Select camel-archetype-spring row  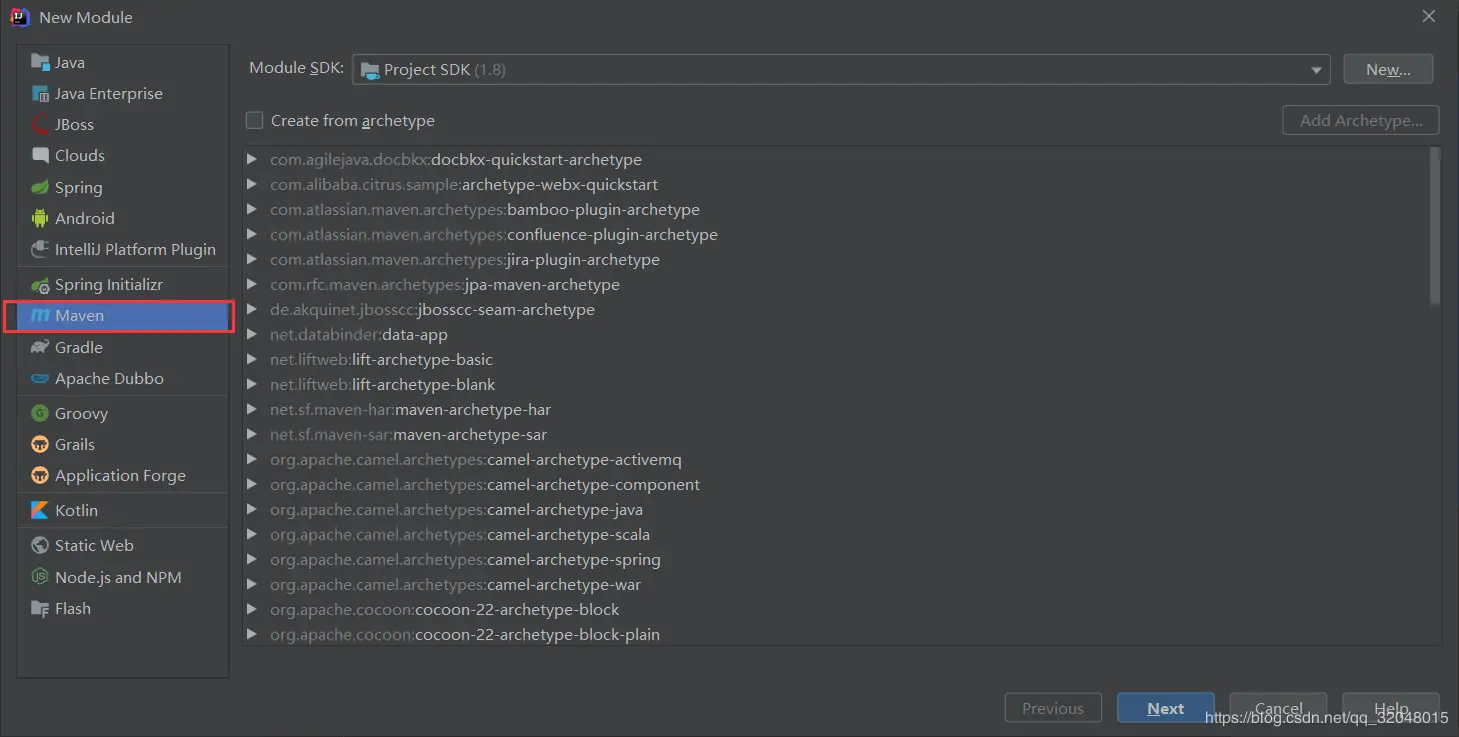coord(836,559)
